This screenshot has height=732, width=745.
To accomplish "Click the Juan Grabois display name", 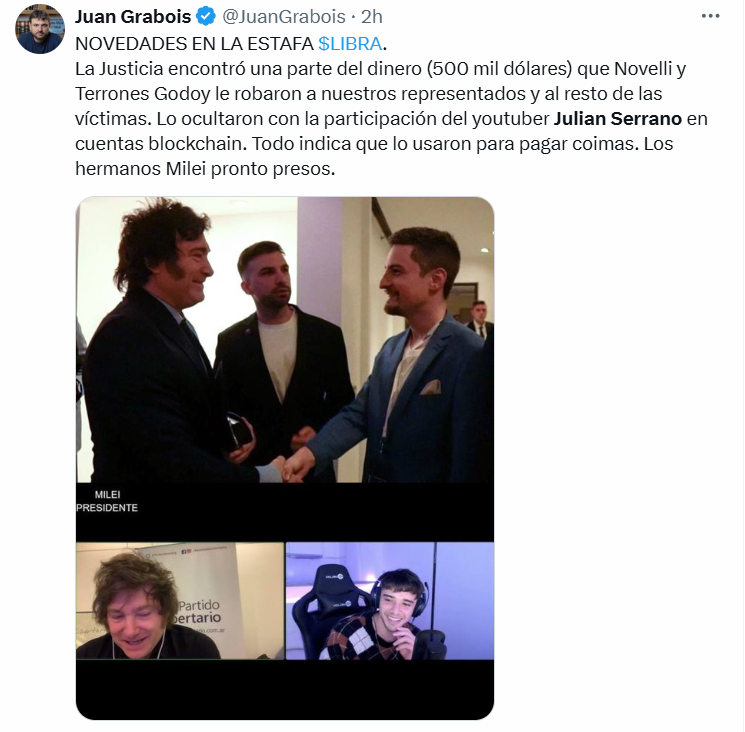I will click(x=133, y=17).
